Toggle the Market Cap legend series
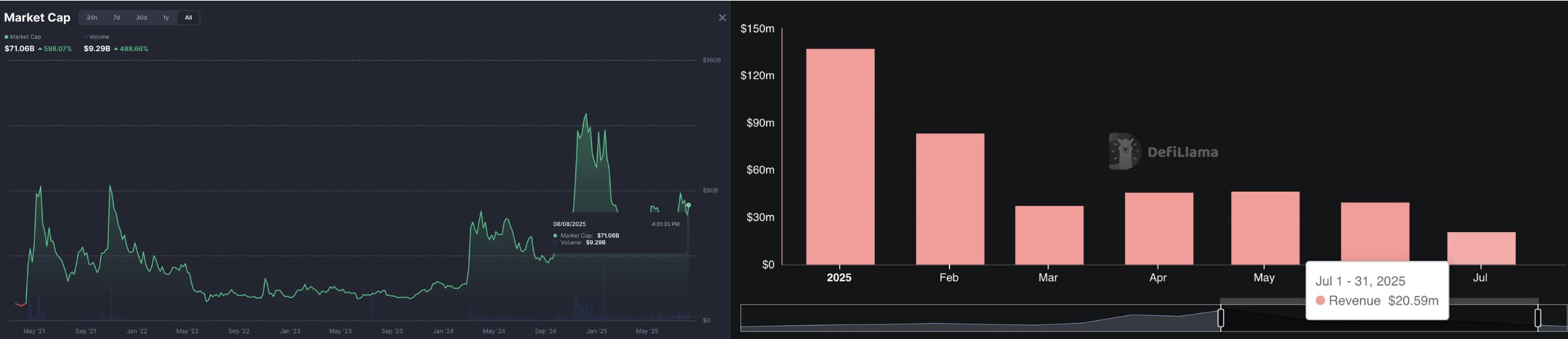Image resolution: width=1568 pixels, height=339 pixels. [x=23, y=37]
